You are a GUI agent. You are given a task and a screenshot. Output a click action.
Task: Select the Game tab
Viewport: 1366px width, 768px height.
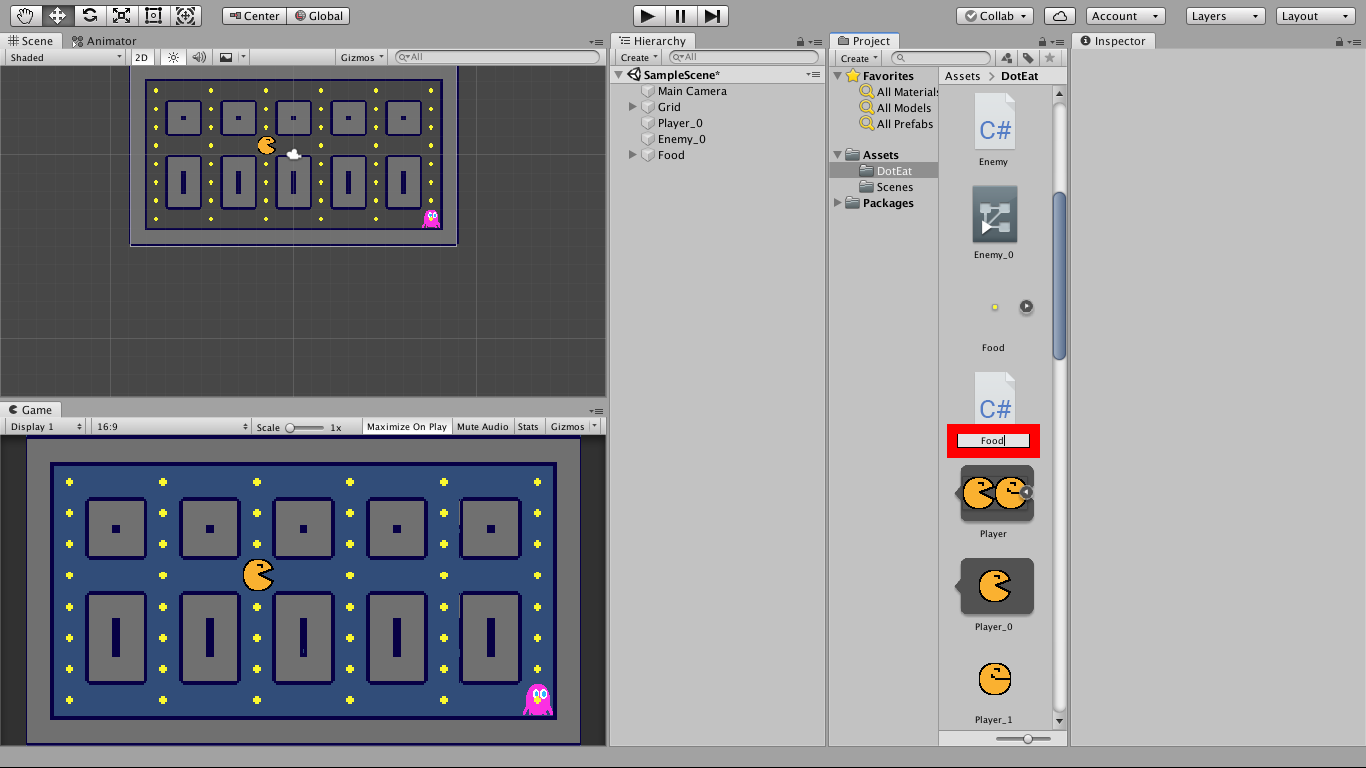31,410
